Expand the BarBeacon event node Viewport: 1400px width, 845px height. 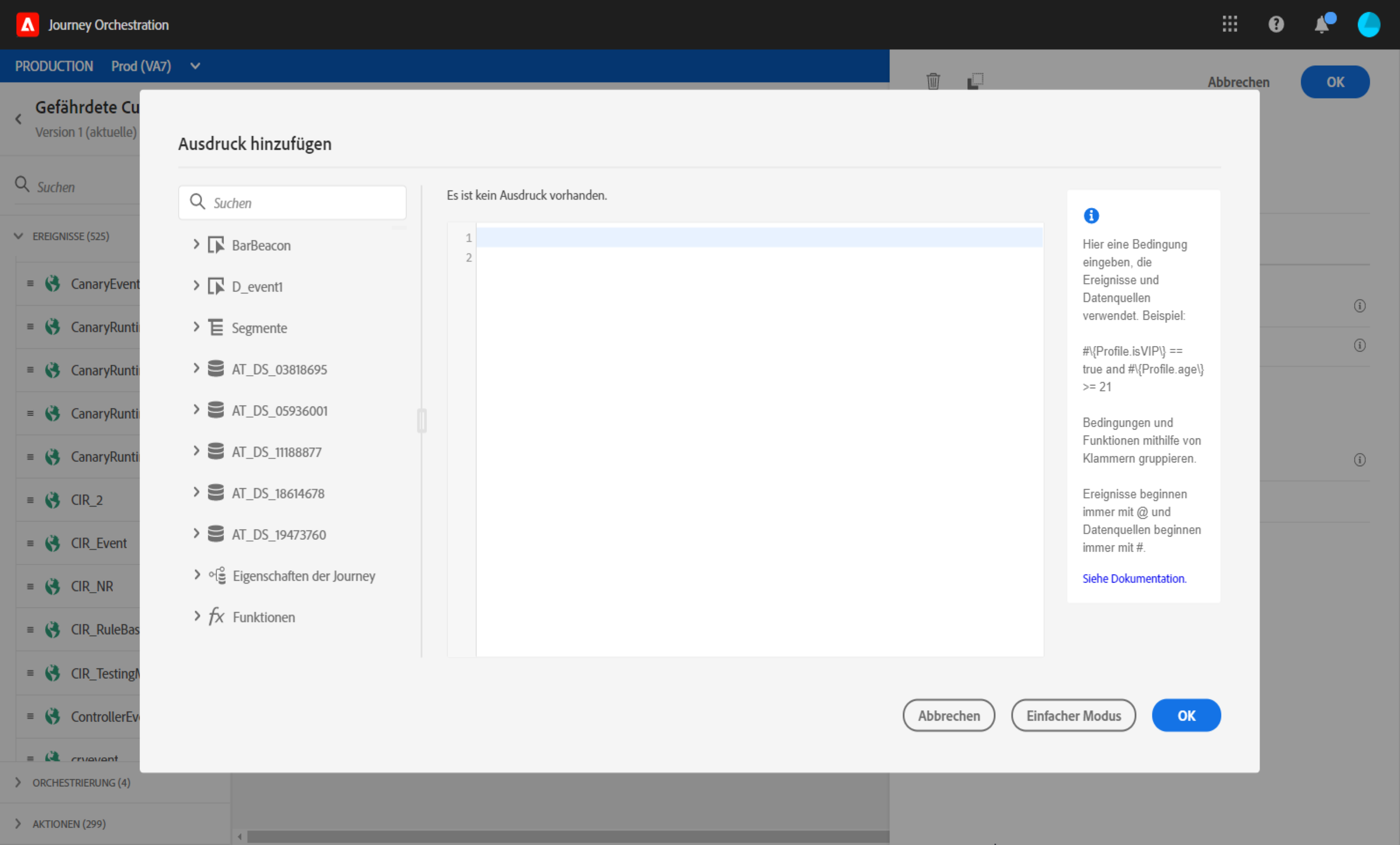click(x=196, y=245)
